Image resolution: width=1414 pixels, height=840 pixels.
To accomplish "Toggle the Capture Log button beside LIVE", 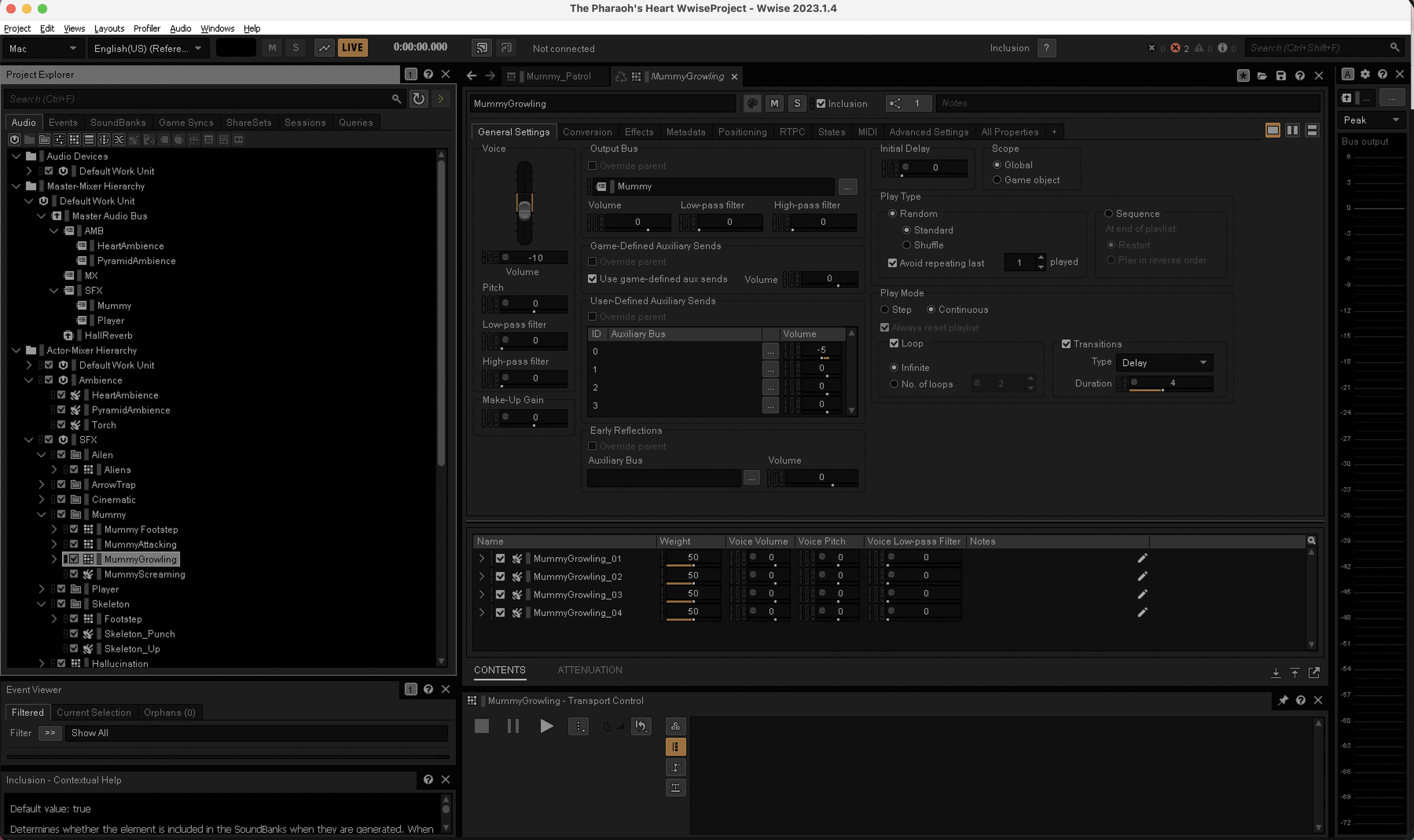I will coord(324,48).
